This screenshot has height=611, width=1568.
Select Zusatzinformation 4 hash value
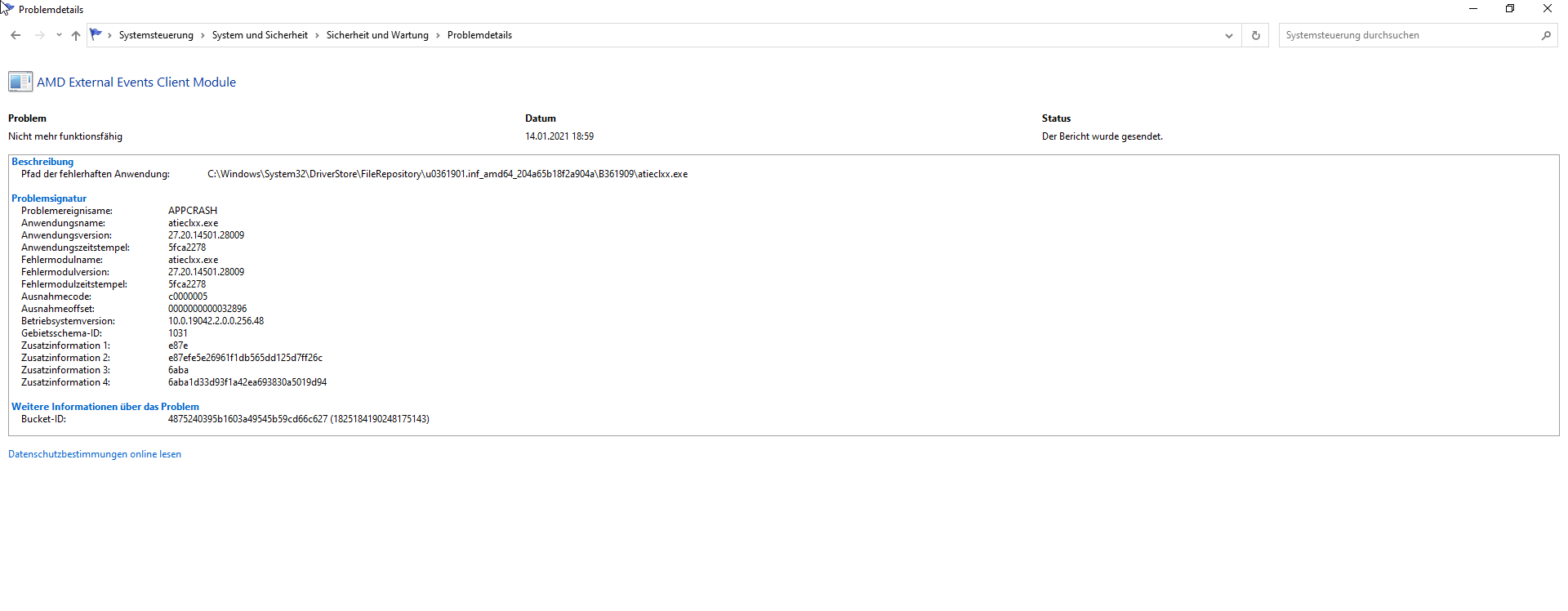tap(247, 382)
